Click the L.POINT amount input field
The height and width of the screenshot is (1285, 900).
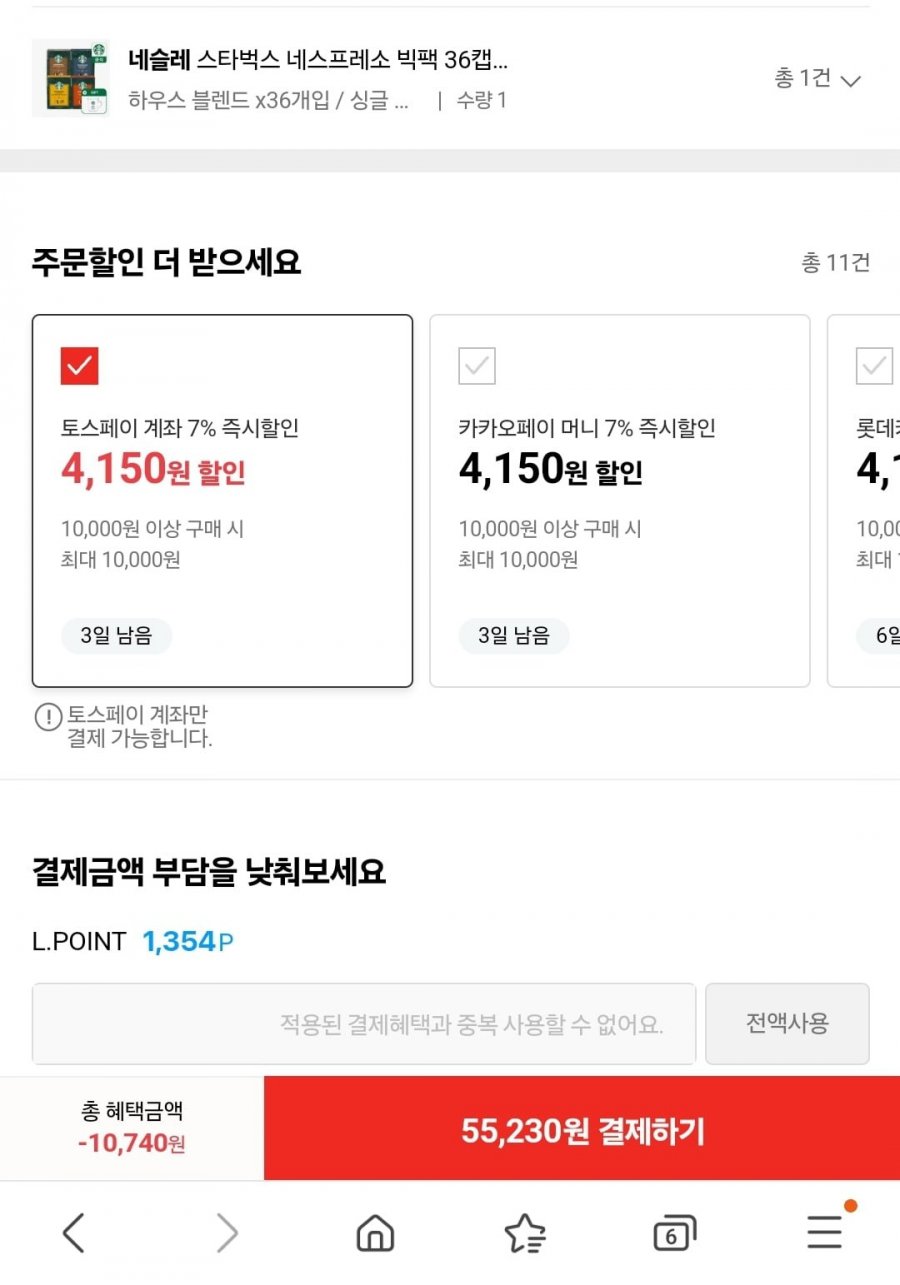[x=364, y=1023]
